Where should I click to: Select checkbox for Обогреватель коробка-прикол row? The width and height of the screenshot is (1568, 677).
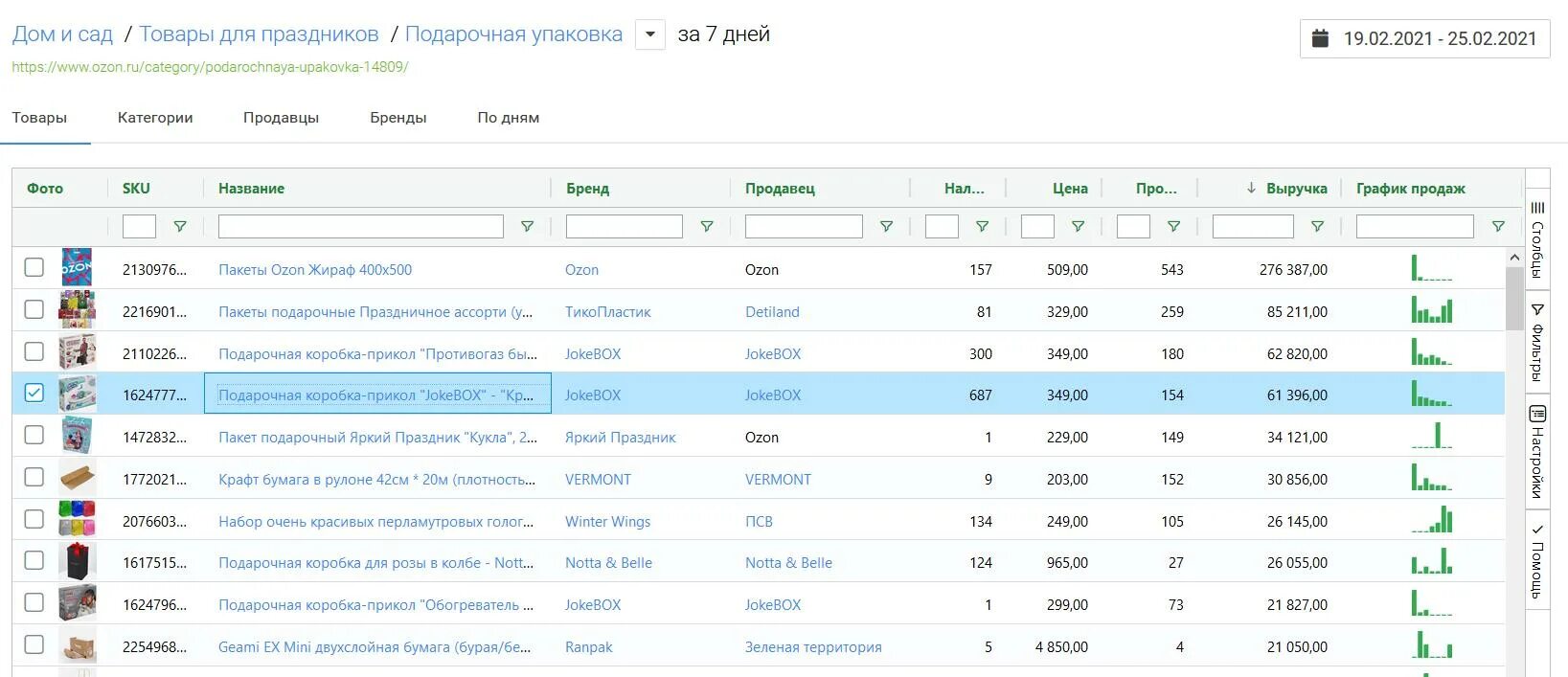tap(34, 602)
